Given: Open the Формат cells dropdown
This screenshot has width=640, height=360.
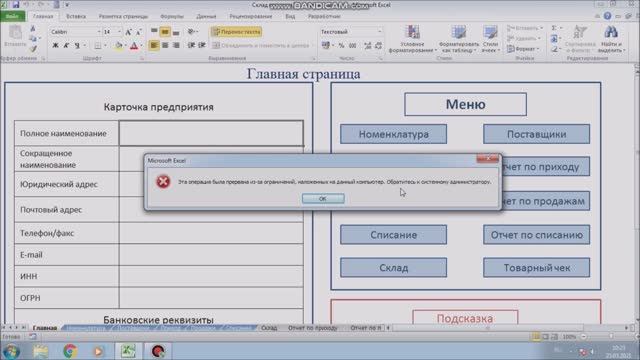Looking at the screenshot, I should tap(524, 49).
